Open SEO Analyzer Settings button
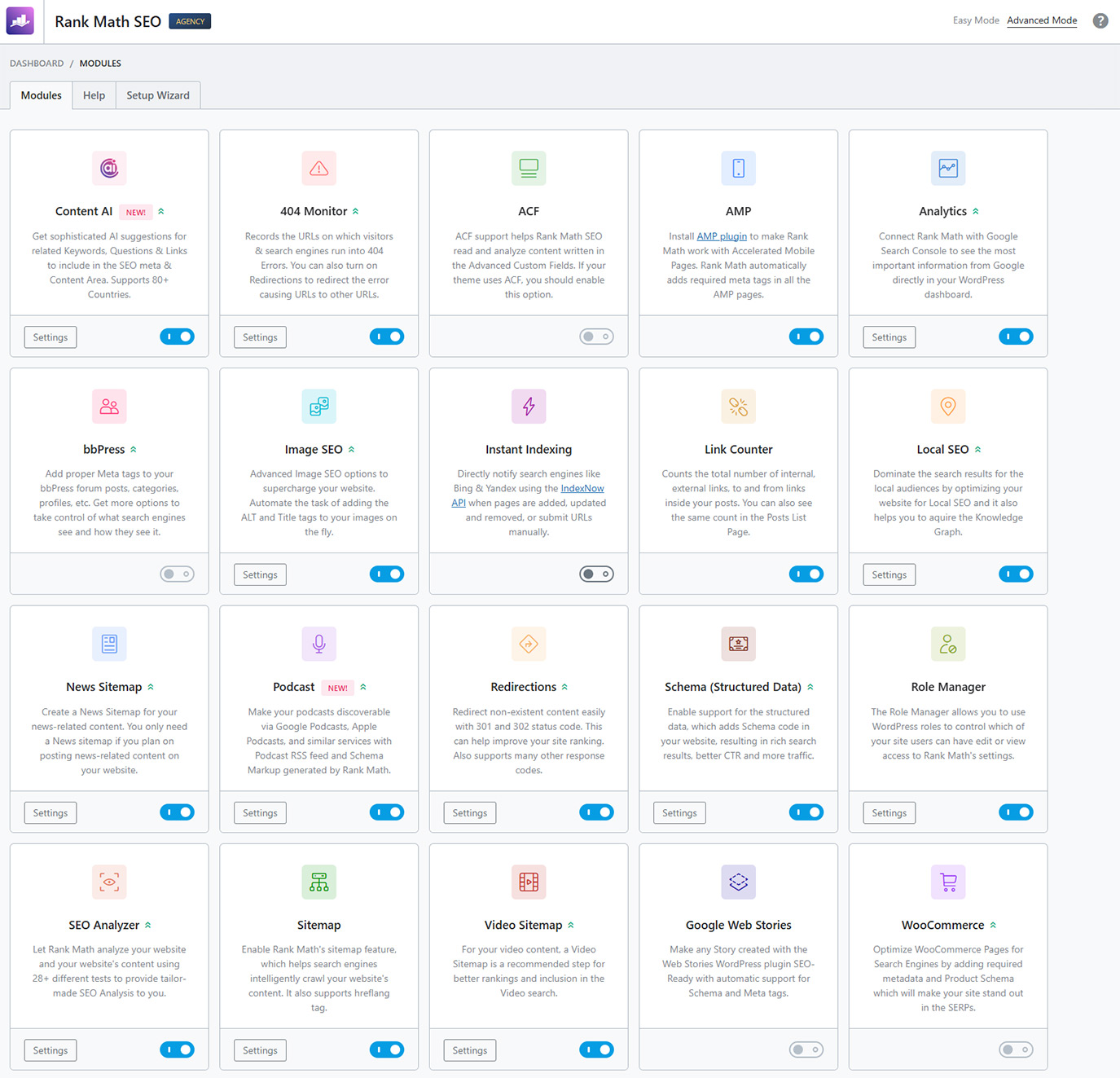 51,1051
